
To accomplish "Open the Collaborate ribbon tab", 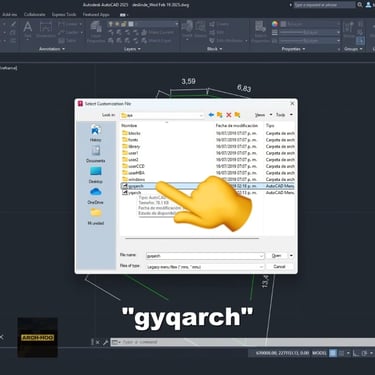I will (34, 15).
